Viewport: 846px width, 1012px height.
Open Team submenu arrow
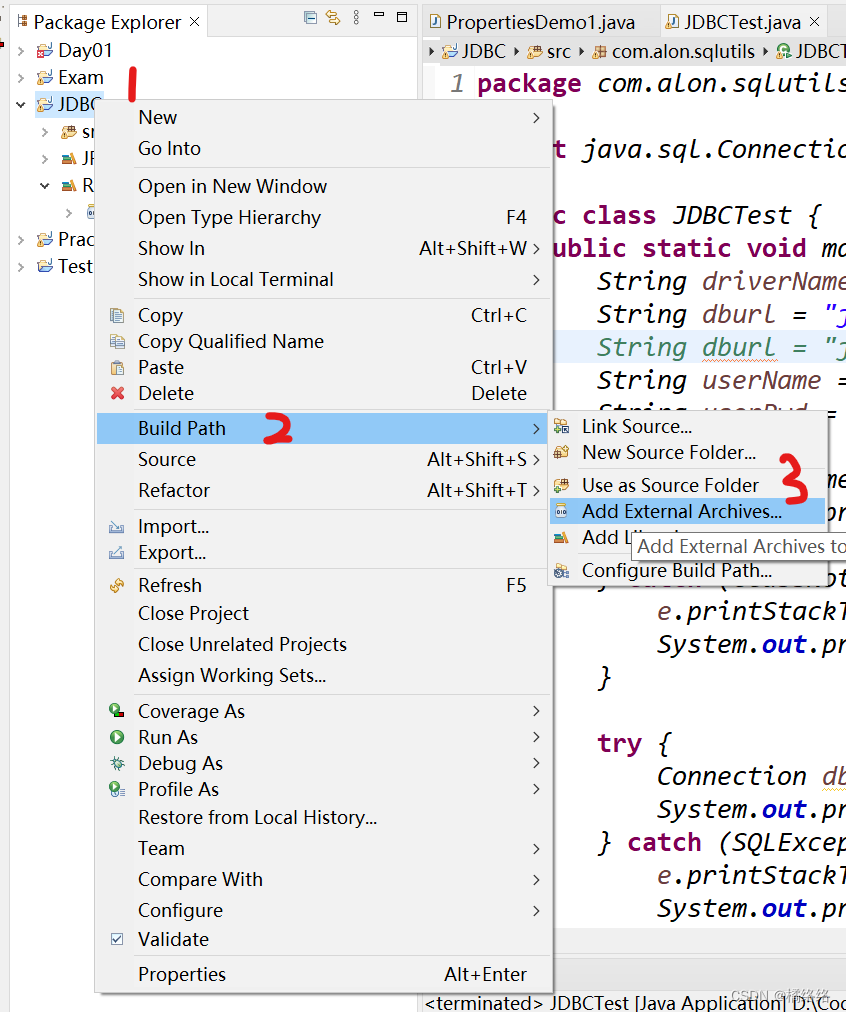[536, 849]
